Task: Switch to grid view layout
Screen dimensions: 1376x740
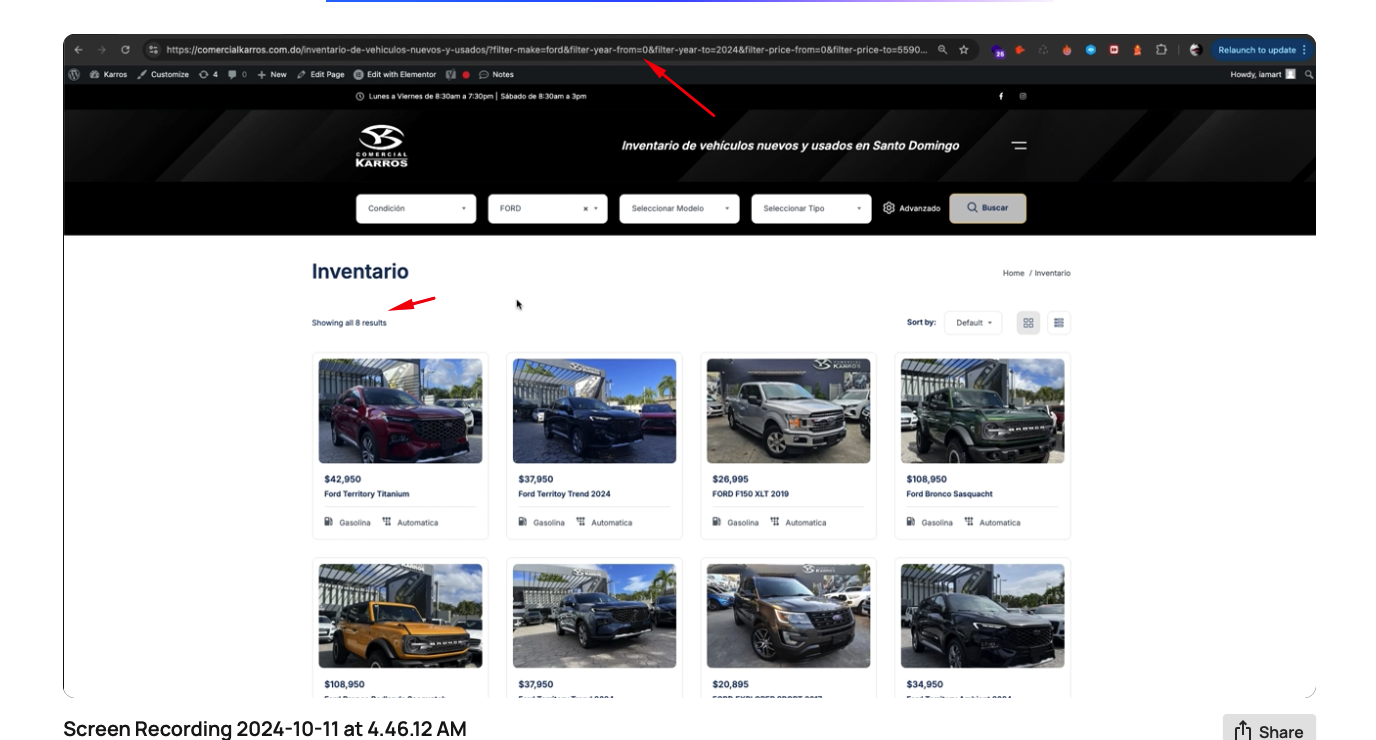Action: pyautogui.click(x=1028, y=323)
